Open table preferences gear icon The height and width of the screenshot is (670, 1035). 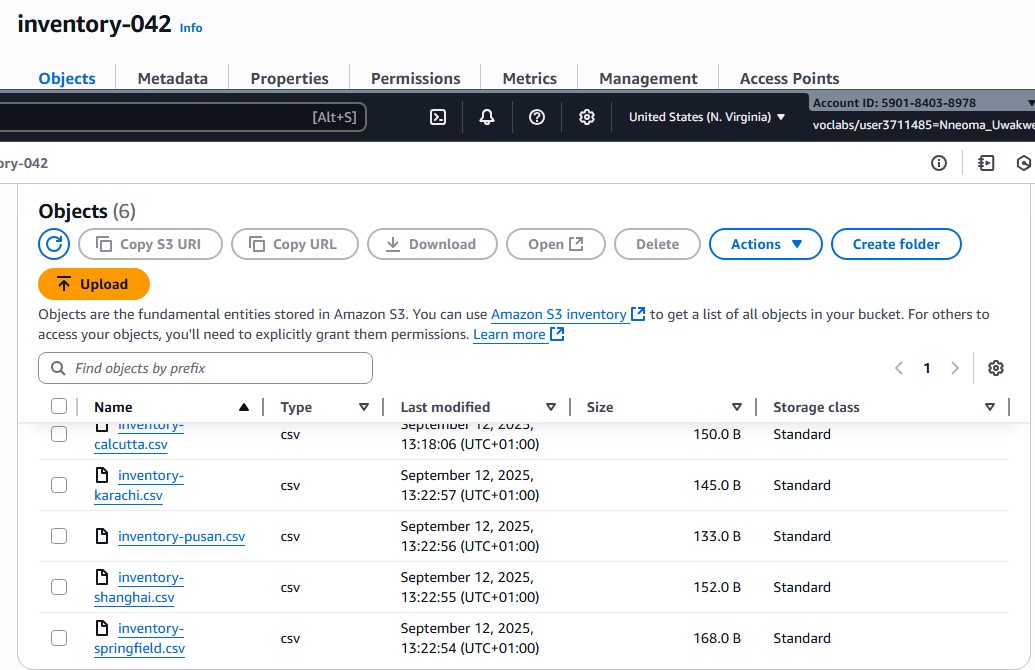point(996,368)
